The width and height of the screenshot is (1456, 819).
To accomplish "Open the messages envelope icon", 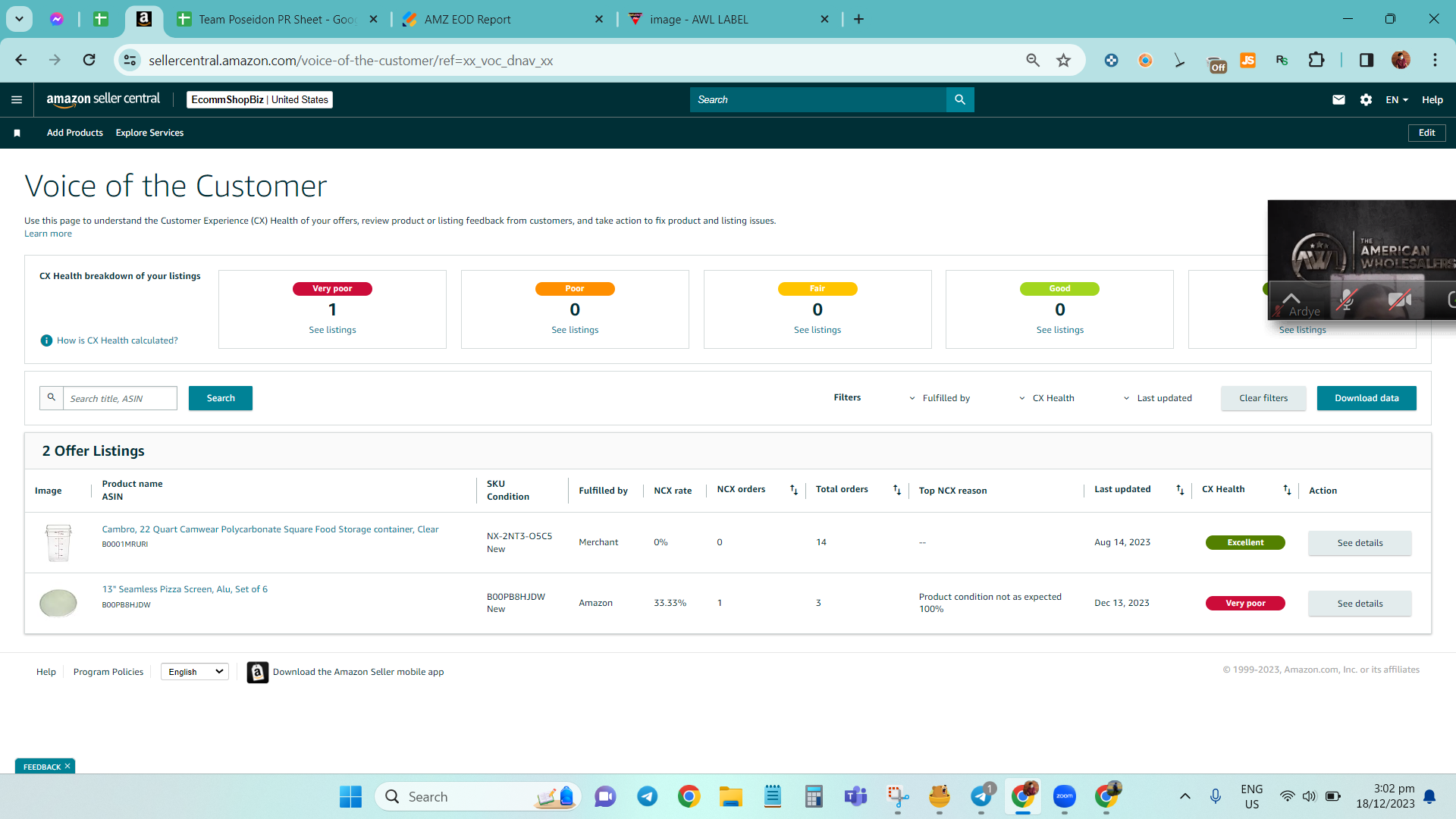I will point(1338,99).
